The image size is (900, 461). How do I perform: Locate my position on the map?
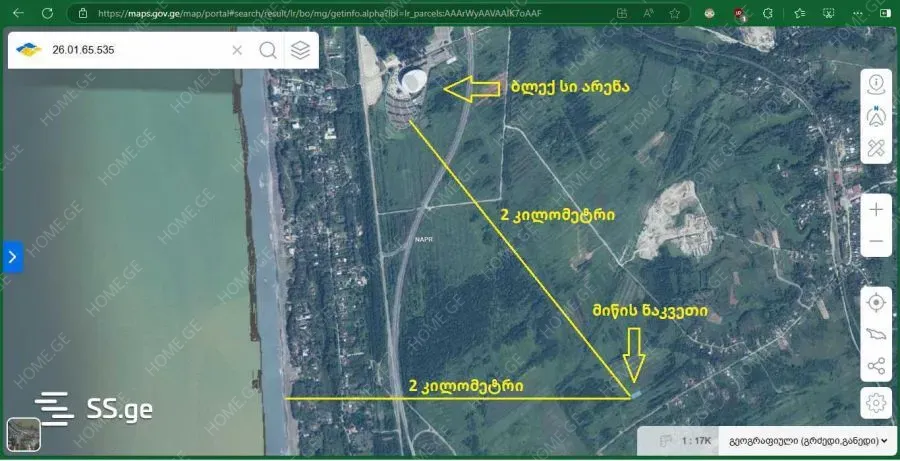point(876,302)
